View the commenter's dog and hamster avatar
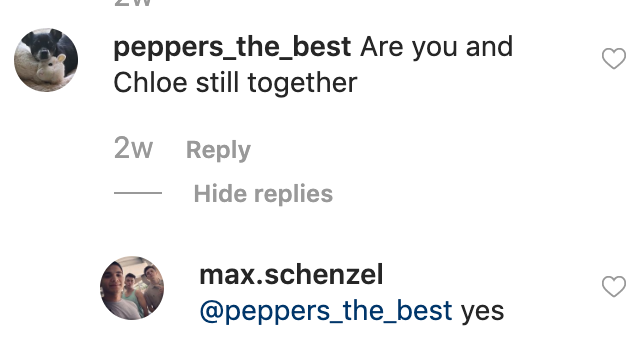The image size is (644, 360). (x=46, y=60)
